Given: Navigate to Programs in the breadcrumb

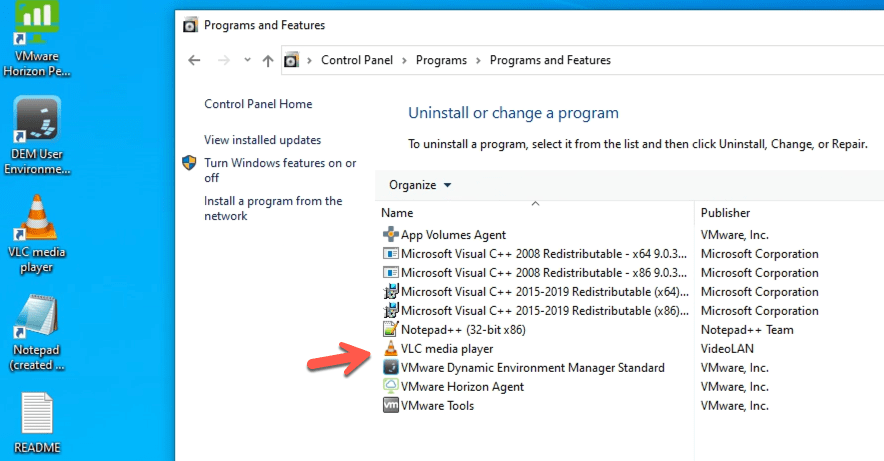Looking at the screenshot, I should click(441, 60).
